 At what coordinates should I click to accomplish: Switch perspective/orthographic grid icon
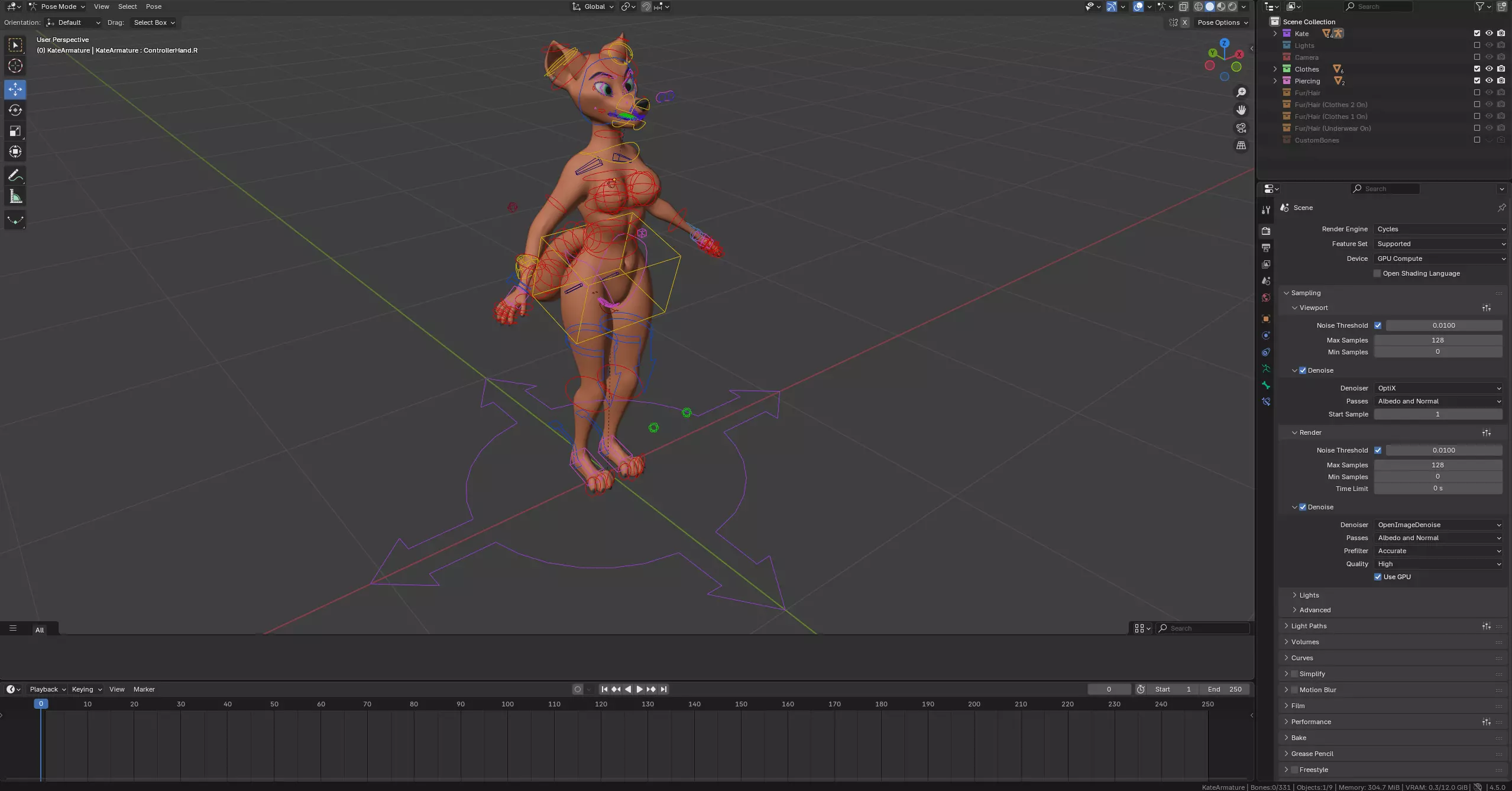1241,146
